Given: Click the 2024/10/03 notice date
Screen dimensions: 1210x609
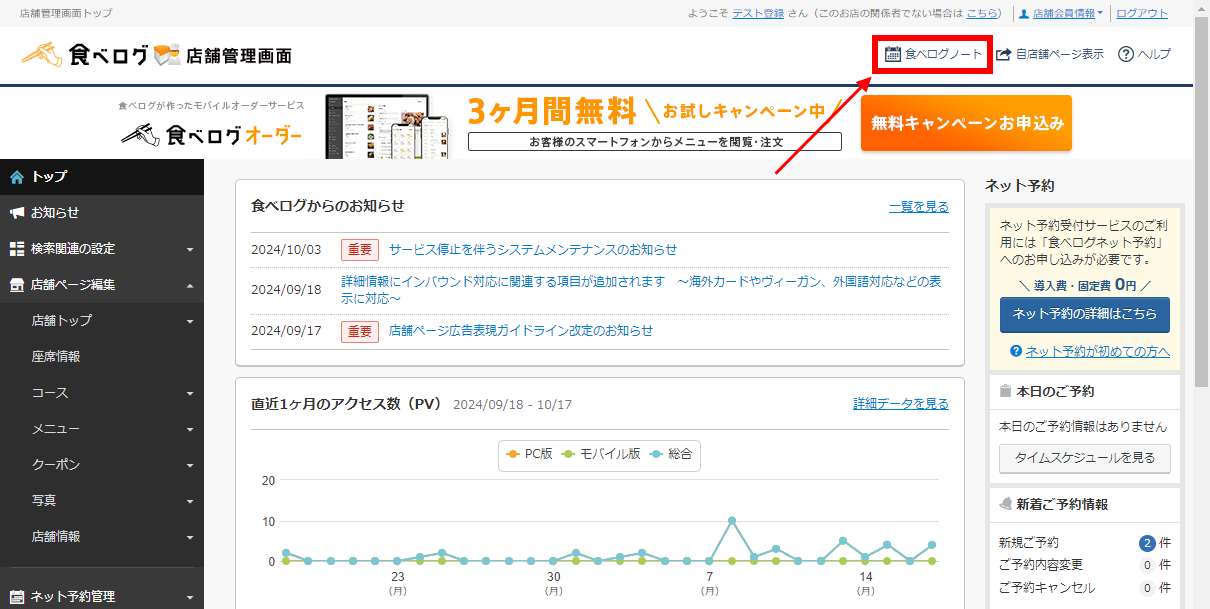Looking at the screenshot, I should 286,250.
